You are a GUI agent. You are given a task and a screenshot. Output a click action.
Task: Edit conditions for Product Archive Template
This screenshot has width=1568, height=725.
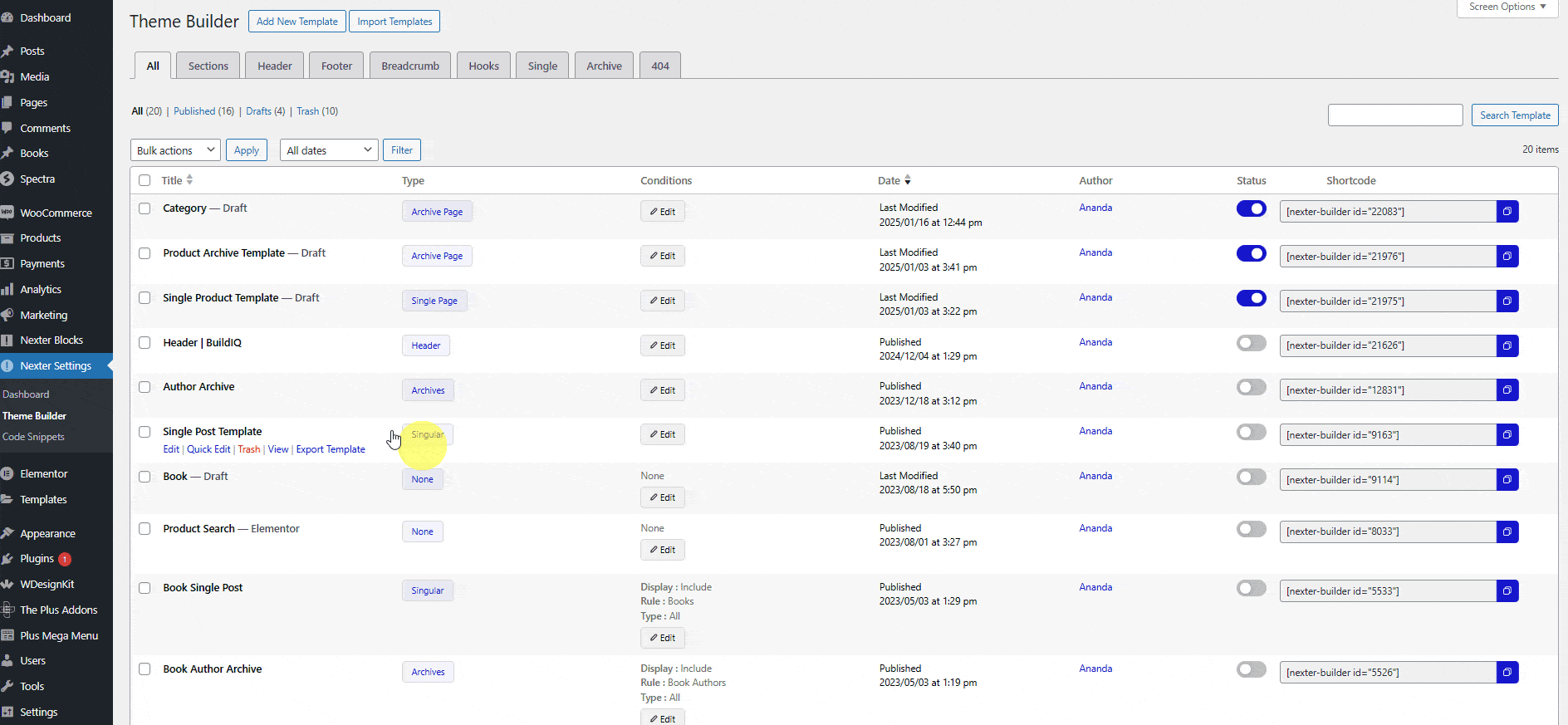coord(662,256)
